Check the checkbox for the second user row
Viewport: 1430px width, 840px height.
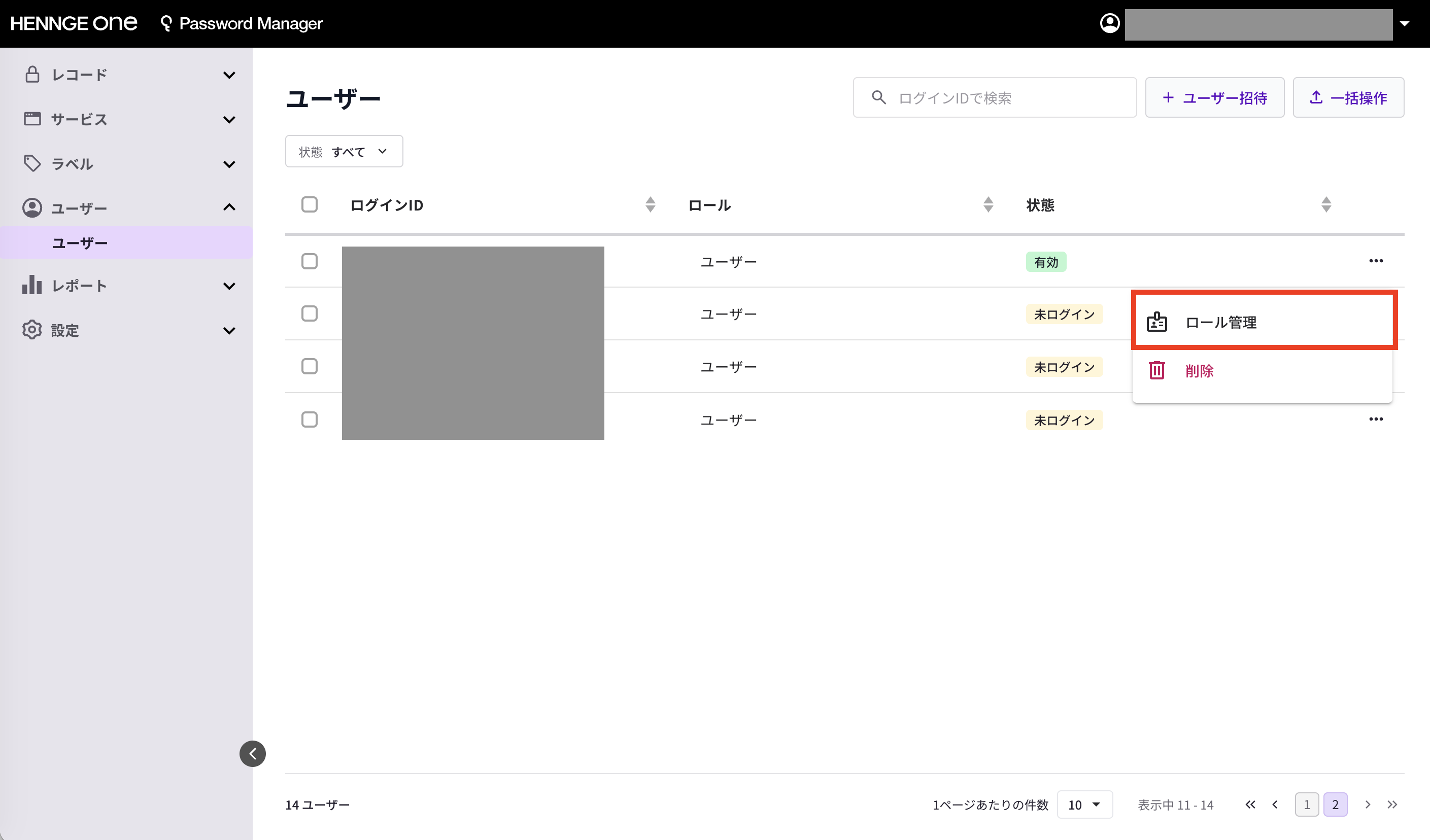(x=309, y=313)
